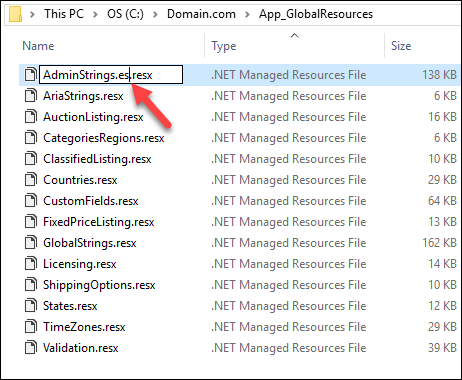462x380 pixels.
Task: Click in the AdminStrings.es.resx rename field
Action: click(x=111, y=75)
